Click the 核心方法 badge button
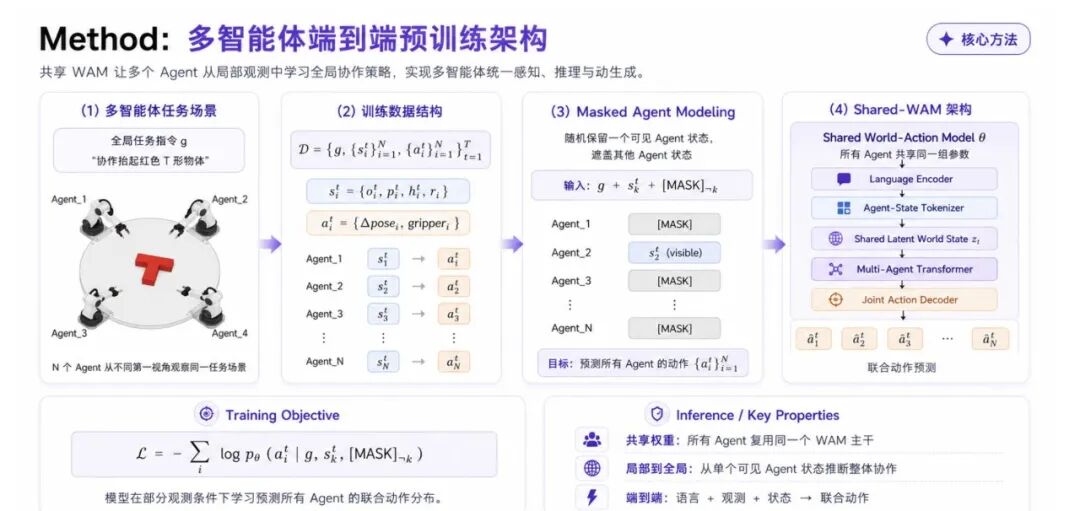Screen dimensions: 1080x511 pos(978,39)
